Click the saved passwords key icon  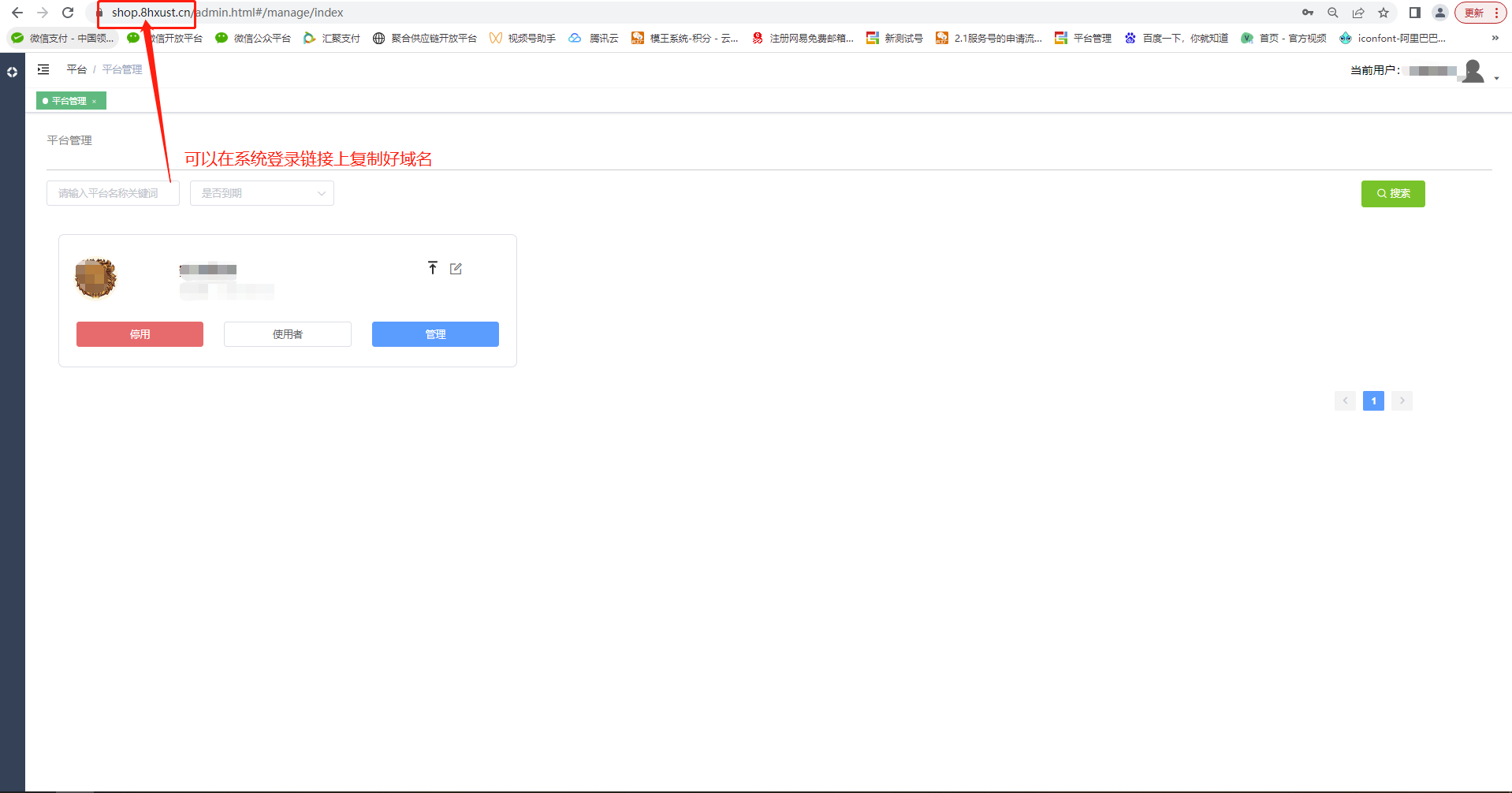(1308, 13)
